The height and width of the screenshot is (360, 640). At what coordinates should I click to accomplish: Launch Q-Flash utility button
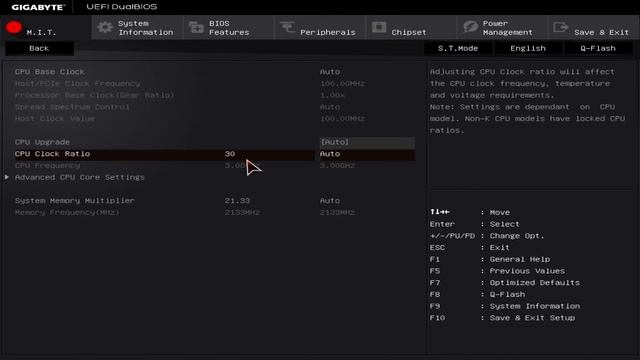pyautogui.click(x=598, y=48)
